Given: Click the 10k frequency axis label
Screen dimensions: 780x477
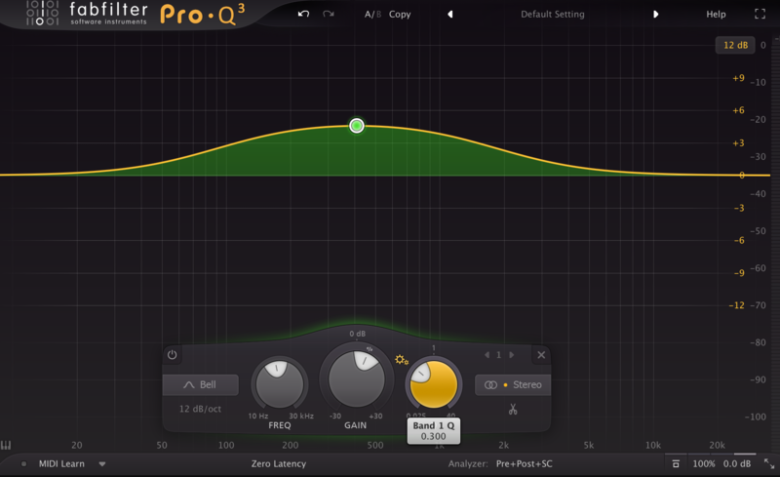Looking at the screenshot, I should click(x=653, y=445).
